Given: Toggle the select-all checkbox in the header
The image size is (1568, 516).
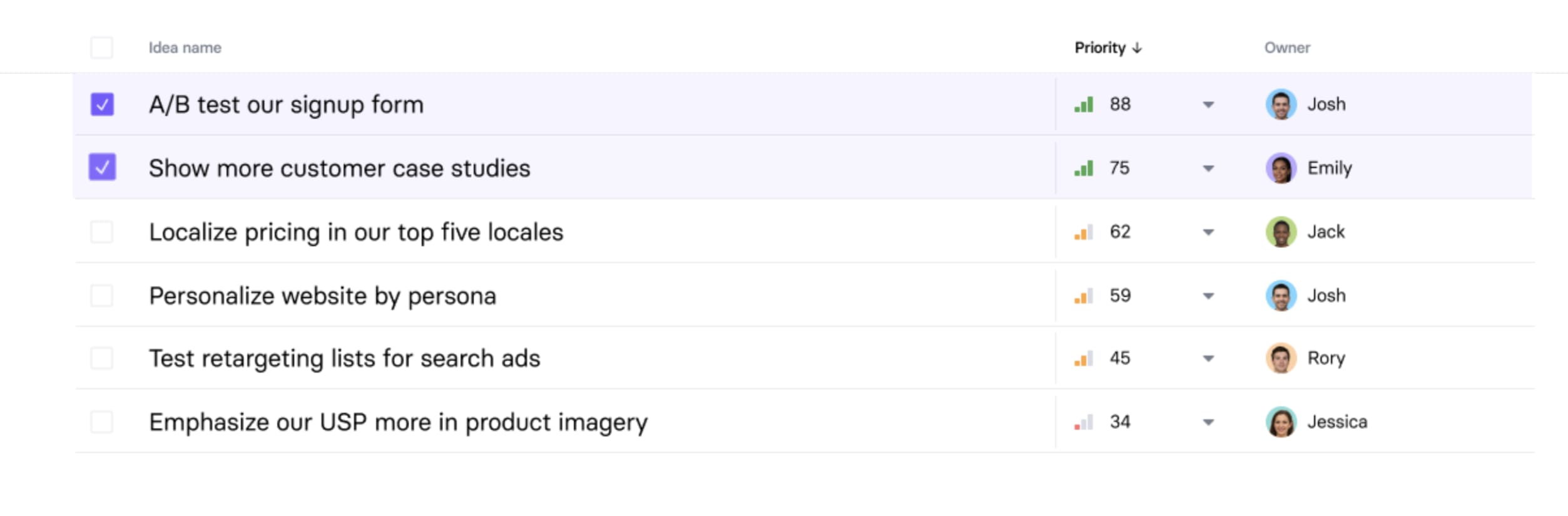Looking at the screenshot, I should 102,48.
